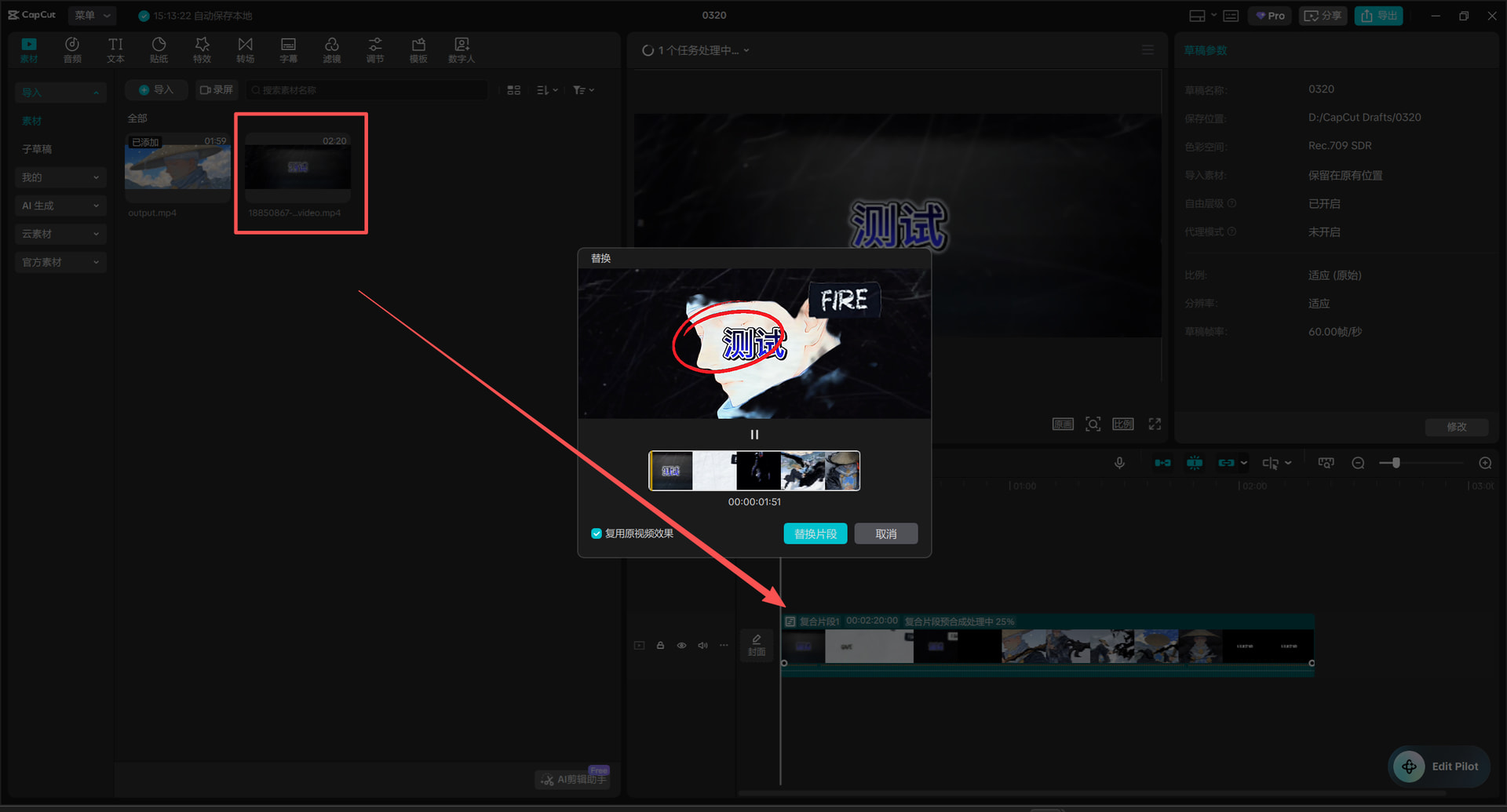
Task: Switch media list to grid view icon
Action: (x=514, y=90)
